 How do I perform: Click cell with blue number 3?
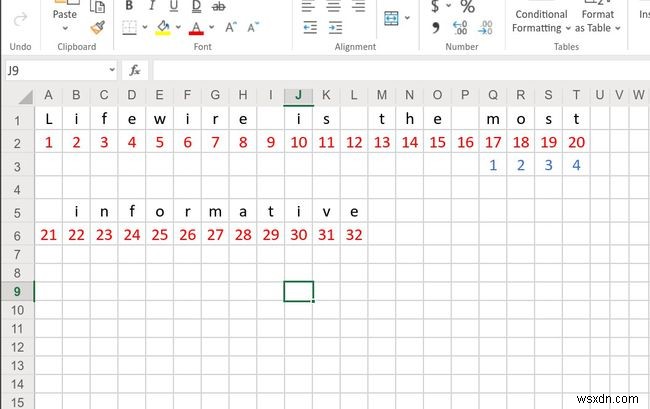coord(548,165)
